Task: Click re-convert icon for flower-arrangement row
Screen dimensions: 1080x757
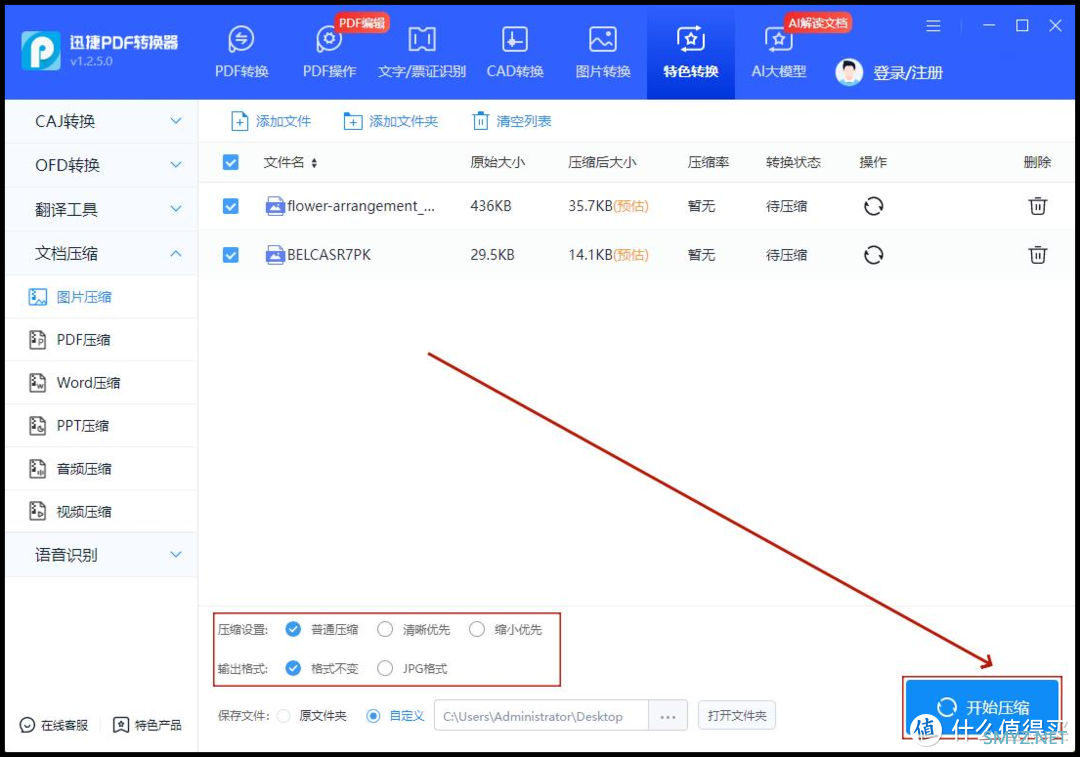Action: click(x=873, y=206)
